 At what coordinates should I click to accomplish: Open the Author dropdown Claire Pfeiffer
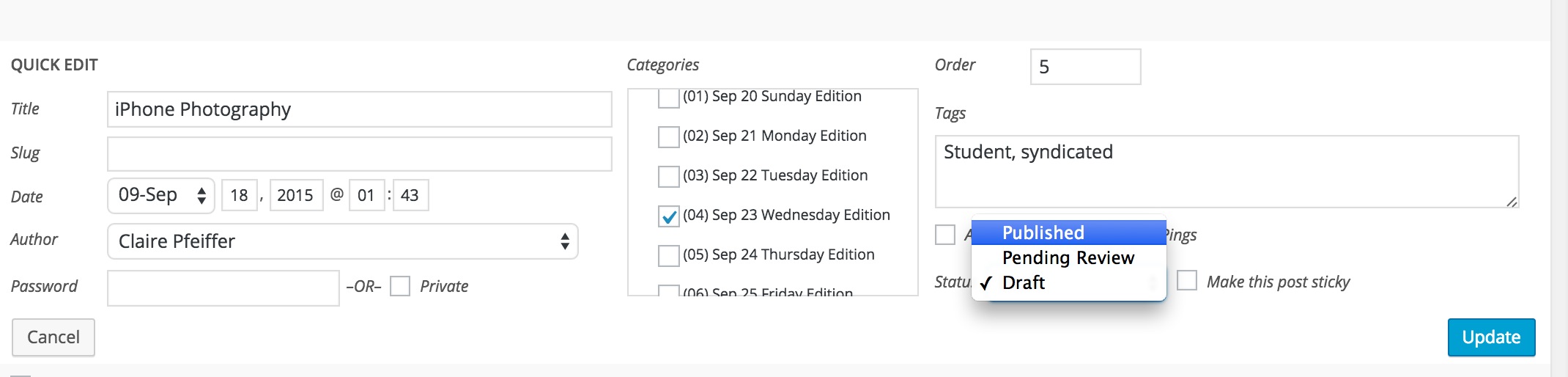coord(342,241)
